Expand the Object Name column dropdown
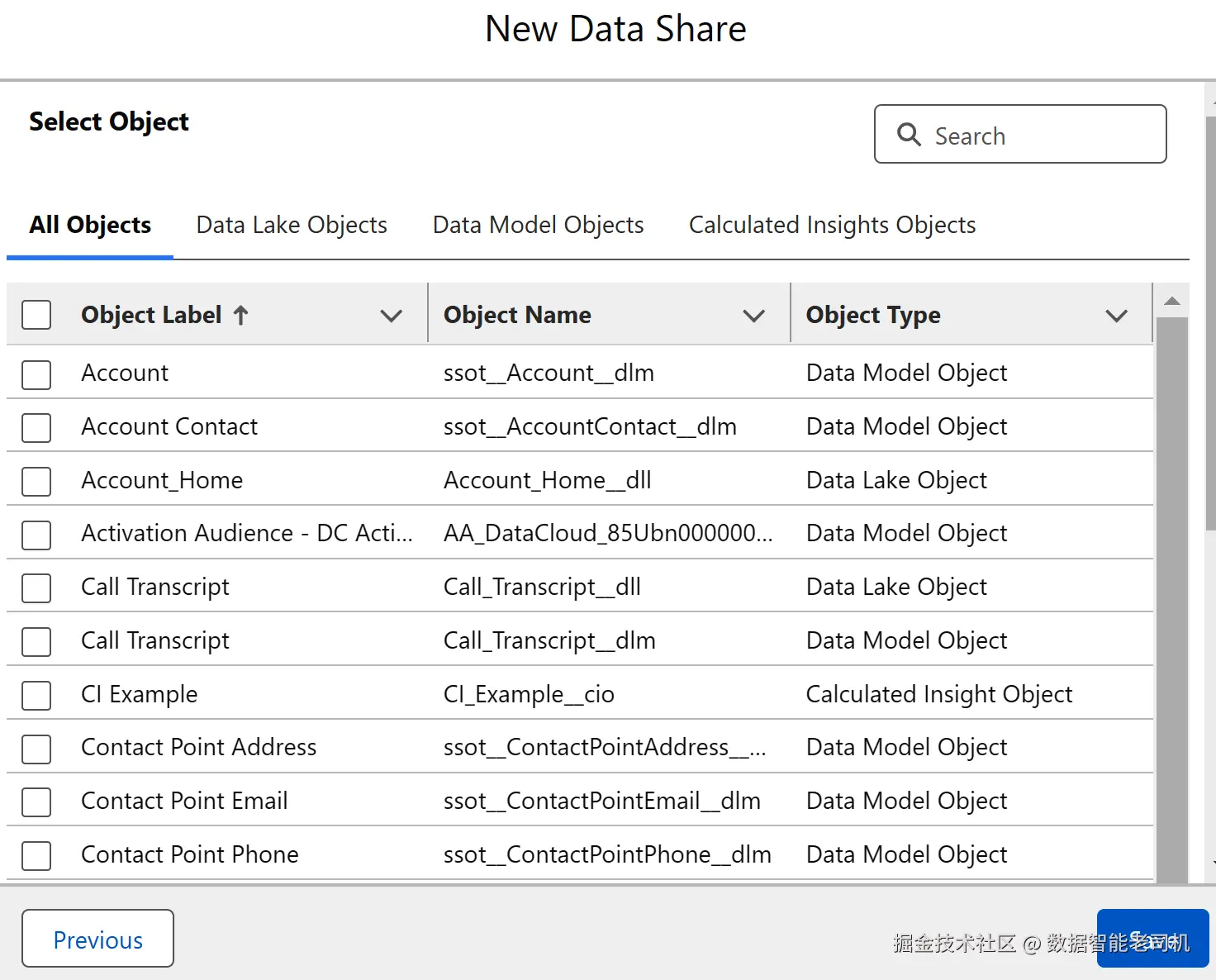The height and width of the screenshot is (980, 1216). pos(753,315)
